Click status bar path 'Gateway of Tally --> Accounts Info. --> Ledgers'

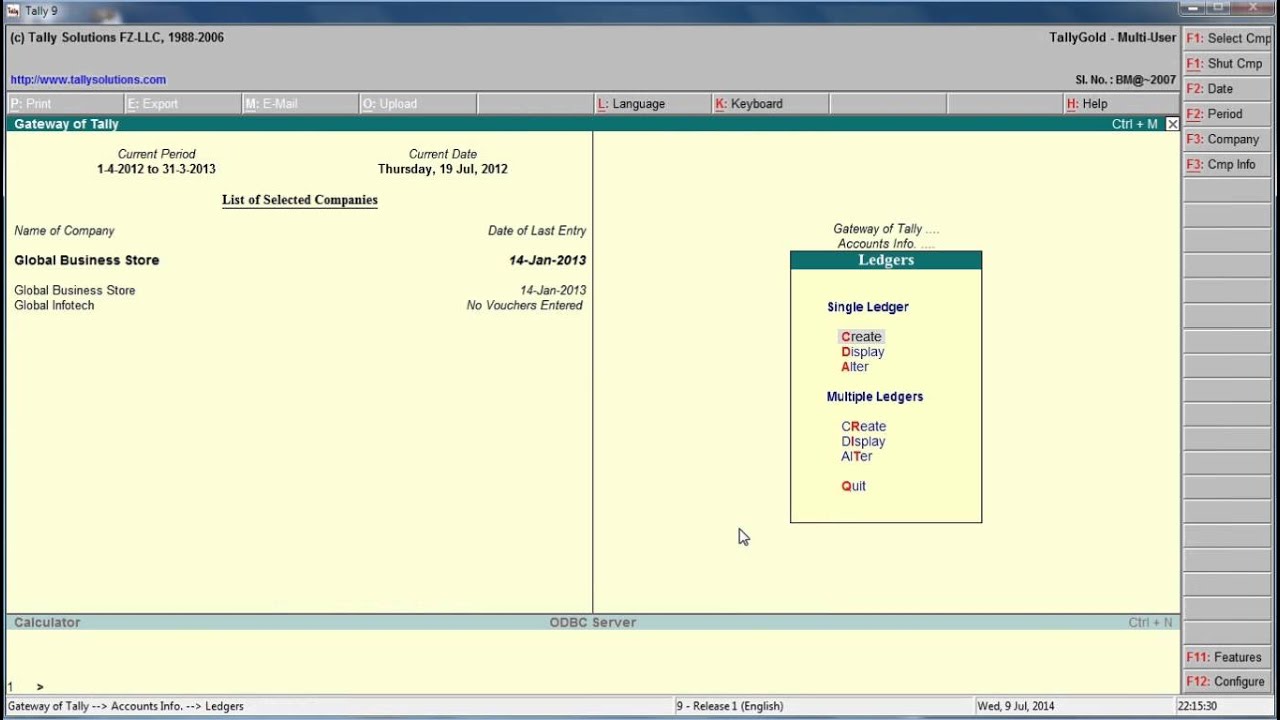[x=126, y=706]
